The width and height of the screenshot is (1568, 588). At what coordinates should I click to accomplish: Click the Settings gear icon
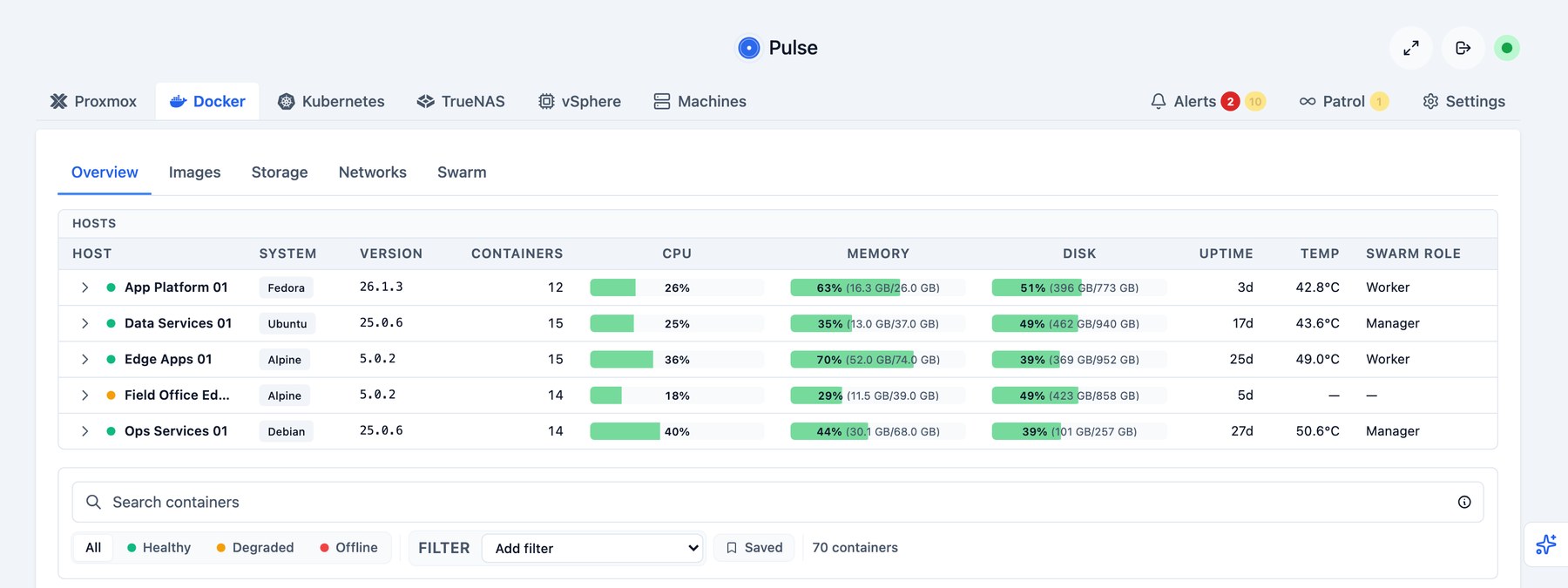click(x=1430, y=102)
